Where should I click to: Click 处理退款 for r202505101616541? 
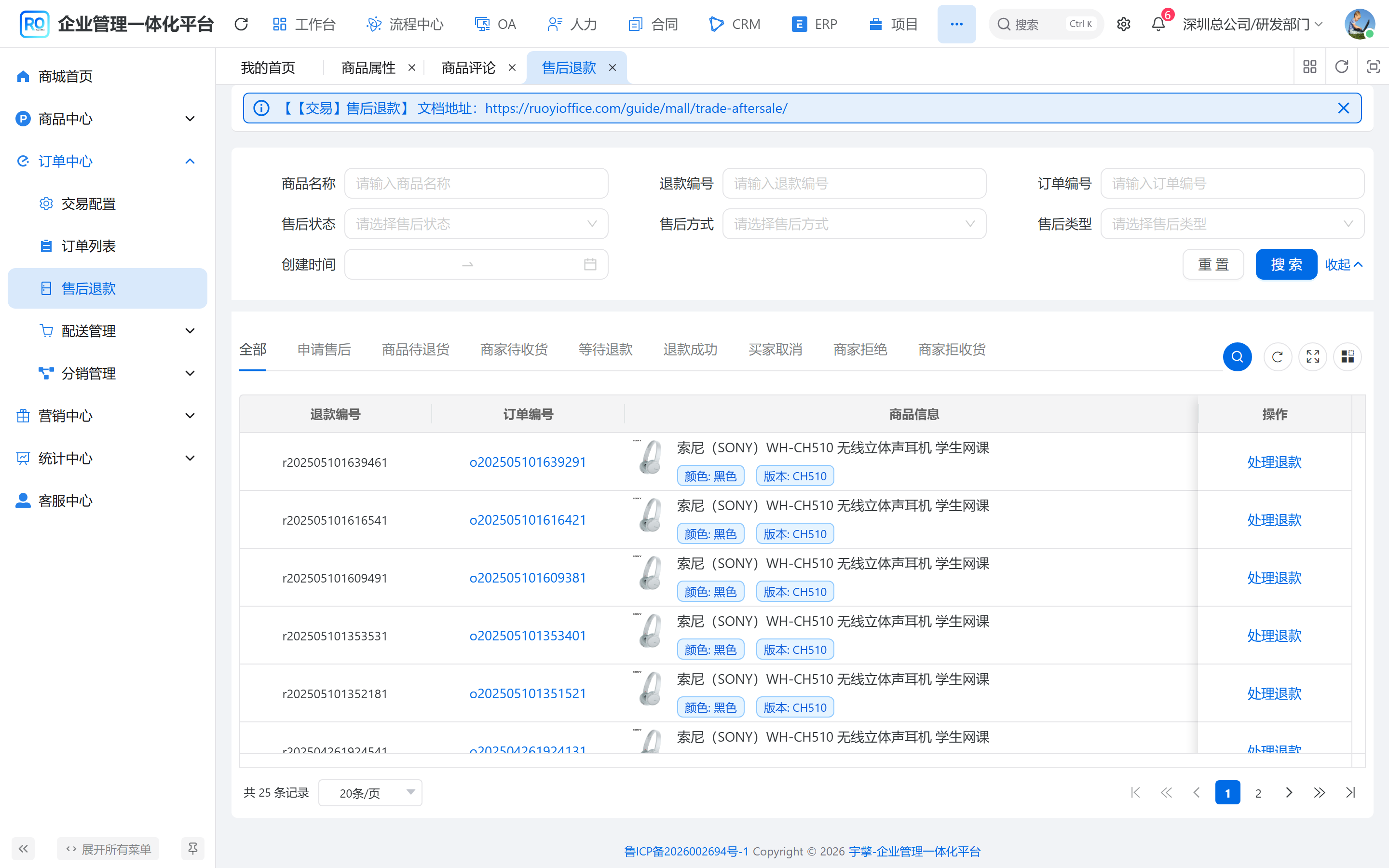click(1274, 520)
